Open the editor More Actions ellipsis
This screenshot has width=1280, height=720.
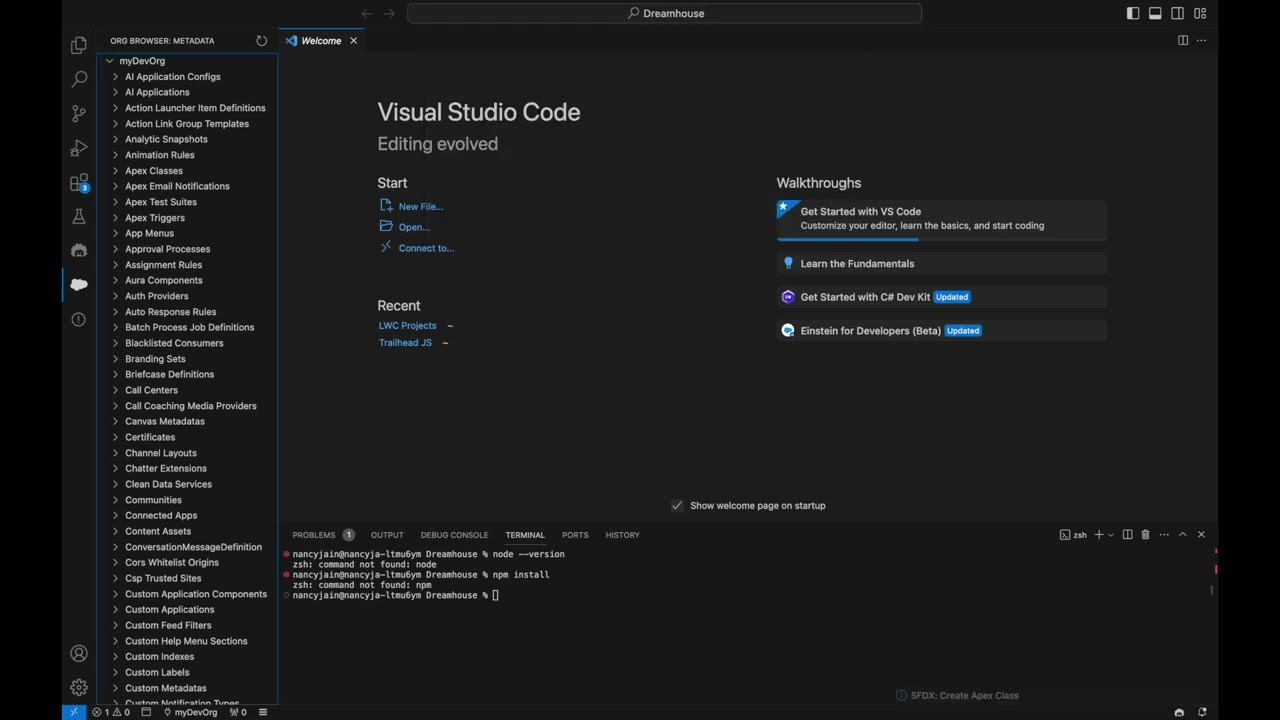pos(1201,40)
